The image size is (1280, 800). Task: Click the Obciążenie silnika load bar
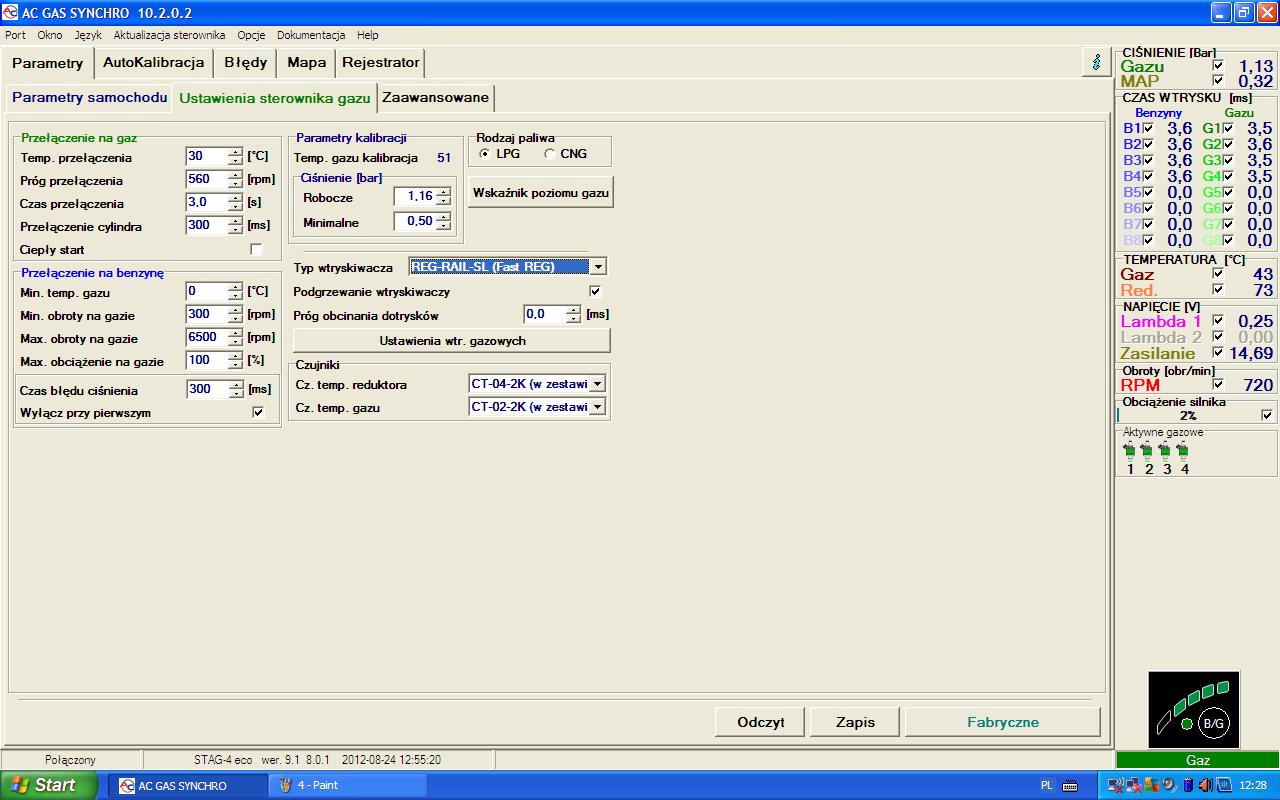click(1187, 415)
